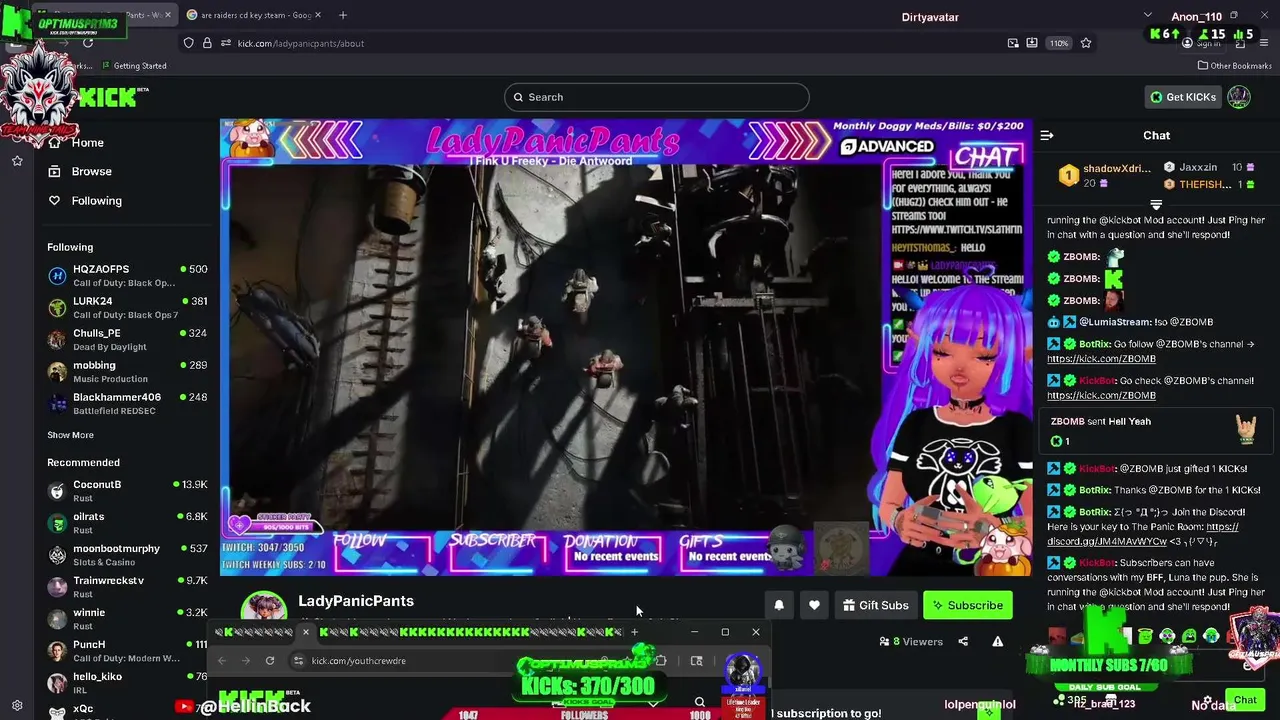Click reload in the youthcrewdre window
Viewport: 1280px width, 720px height.
pos(270,660)
